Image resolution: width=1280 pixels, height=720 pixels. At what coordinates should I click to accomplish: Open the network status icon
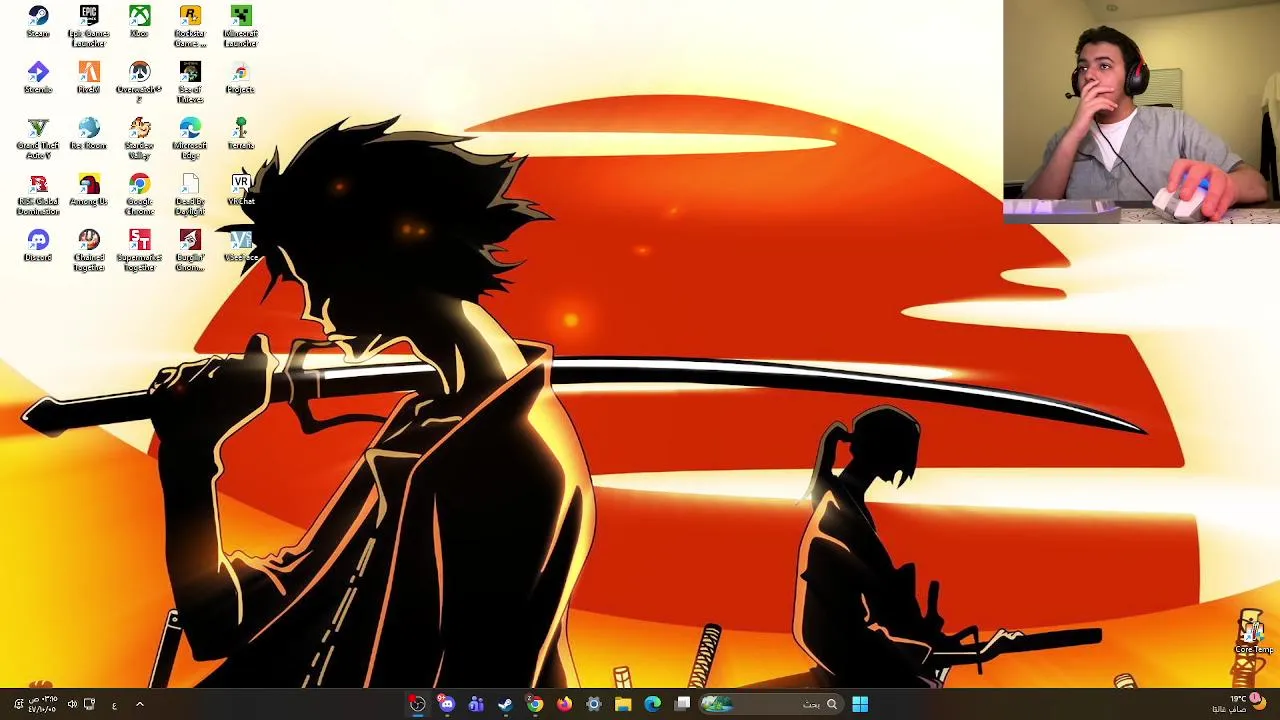click(x=90, y=704)
